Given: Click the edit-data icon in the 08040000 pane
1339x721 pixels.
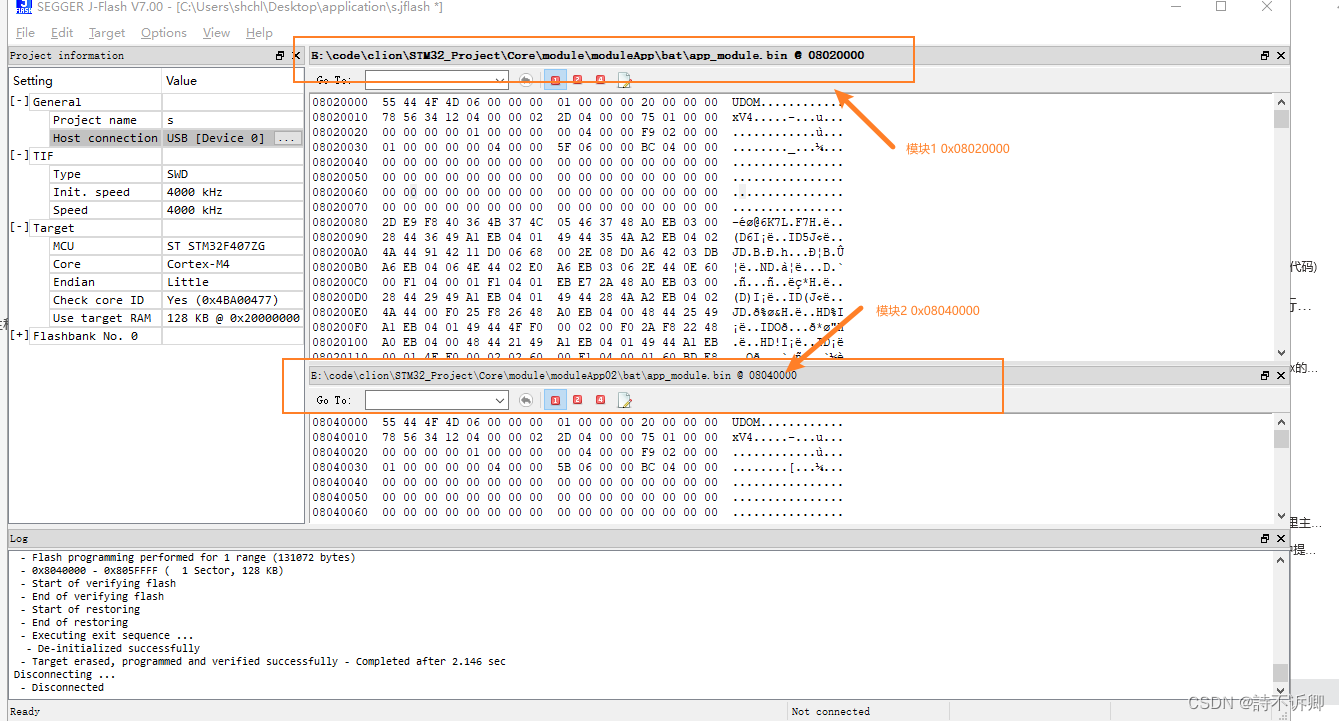Looking at the screenshot, I should (624, 400).
